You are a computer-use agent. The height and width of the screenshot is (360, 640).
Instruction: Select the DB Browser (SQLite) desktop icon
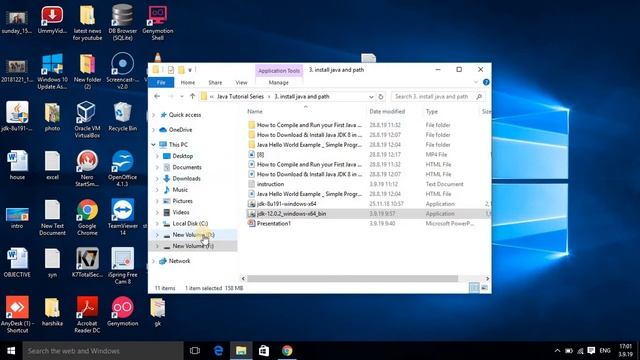coord(122,22)
